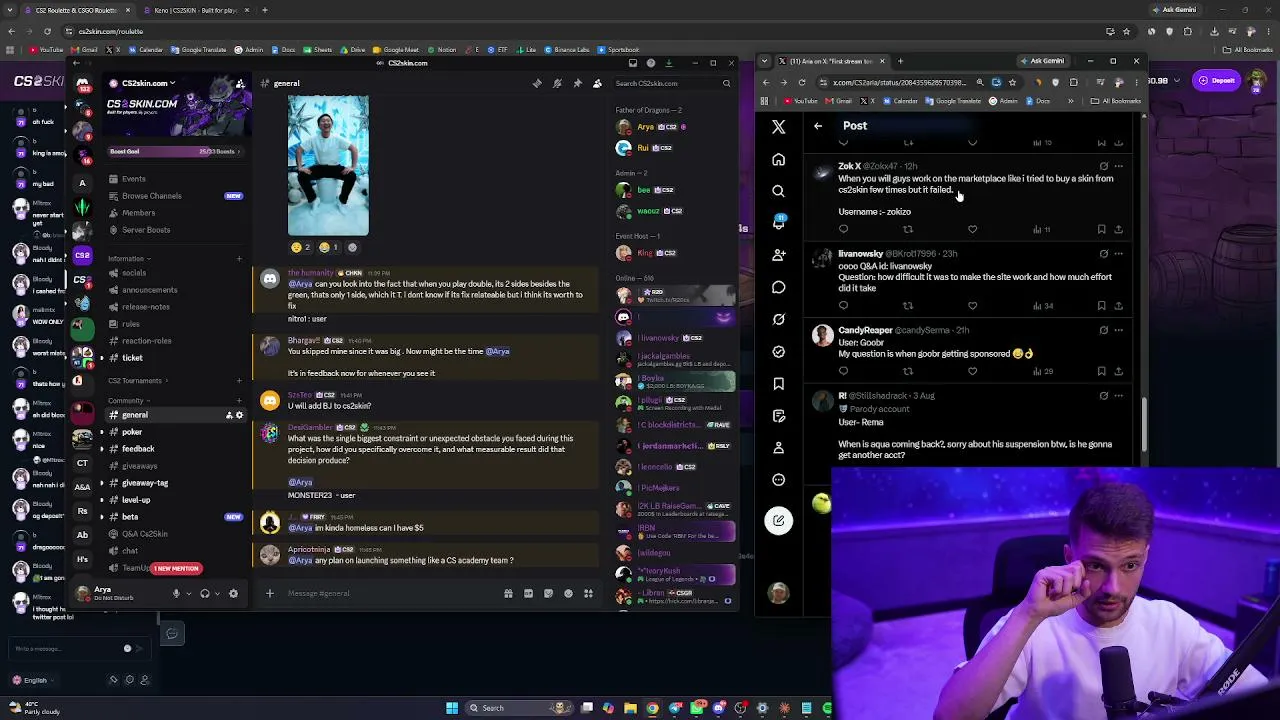Open more options on Zok X's post

(1119, 166)
